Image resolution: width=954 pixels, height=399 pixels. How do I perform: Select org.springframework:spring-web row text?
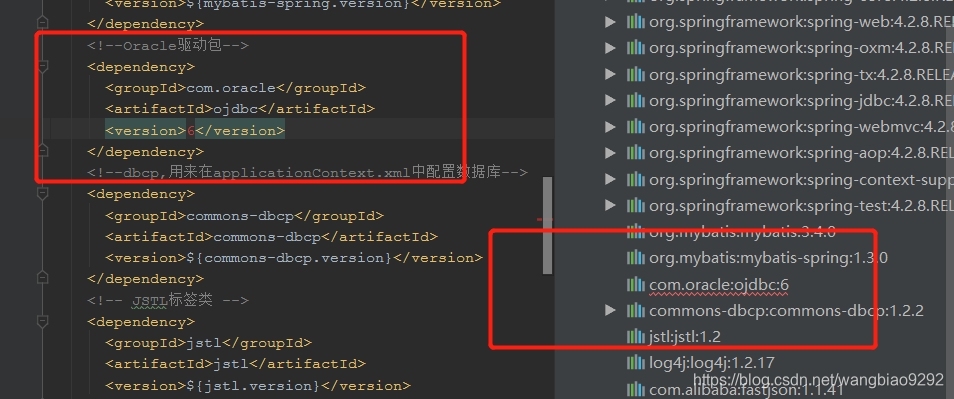pyautogui.click(x=801, y=23)
